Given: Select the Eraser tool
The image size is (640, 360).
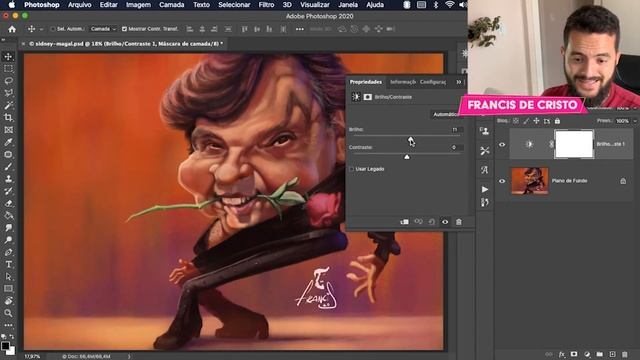Looking at the screenshot, I should [8, 203].
